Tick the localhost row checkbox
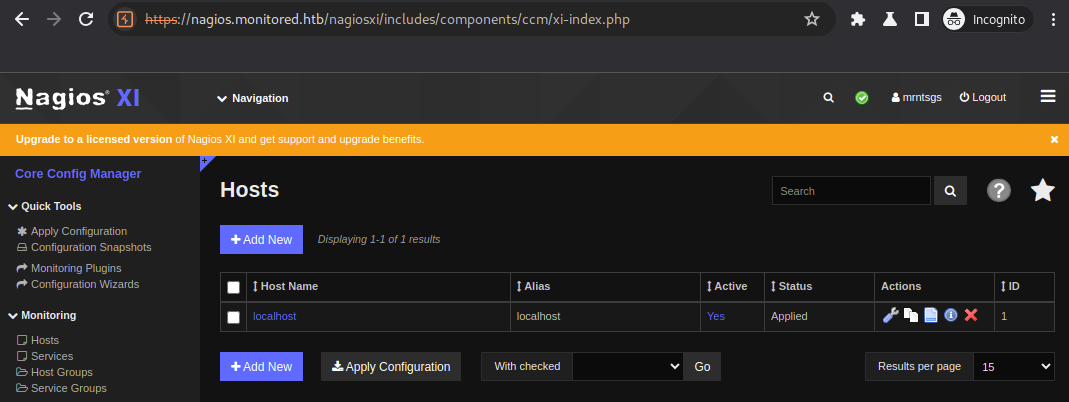Viewport: 1069px width, 402px height. point(233,317)
